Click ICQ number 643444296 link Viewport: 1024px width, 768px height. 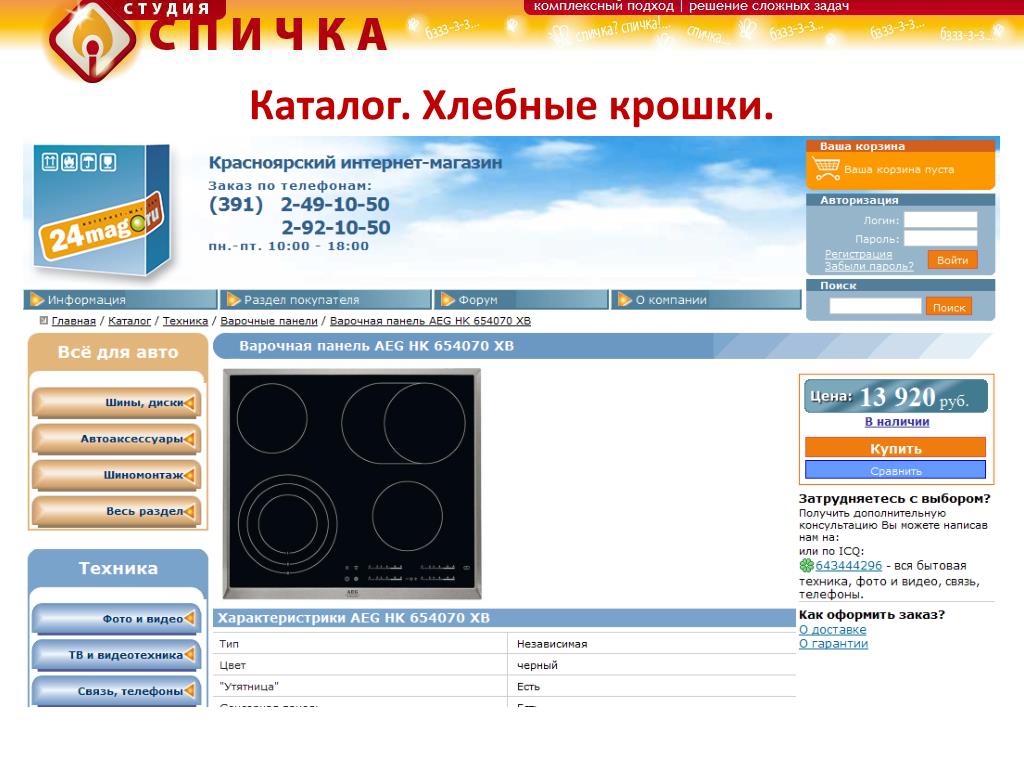click(848, 566)
